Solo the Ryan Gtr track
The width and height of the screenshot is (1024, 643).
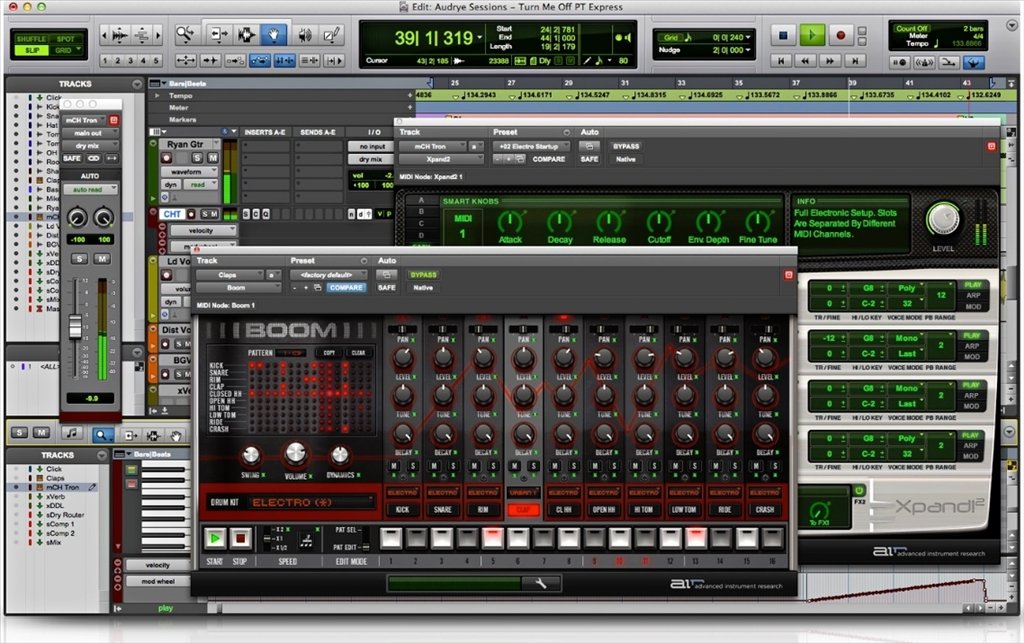coord(200,158)
